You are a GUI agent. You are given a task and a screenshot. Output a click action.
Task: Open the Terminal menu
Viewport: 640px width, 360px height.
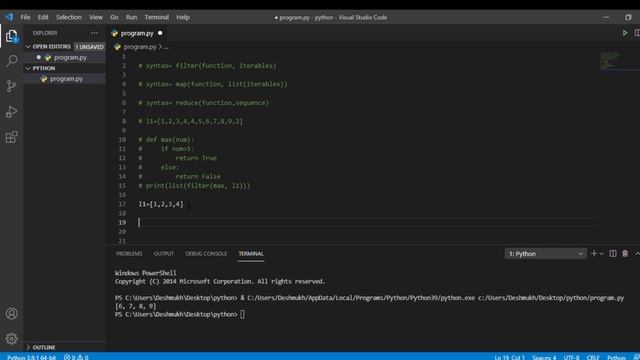(x=157, y=17)
